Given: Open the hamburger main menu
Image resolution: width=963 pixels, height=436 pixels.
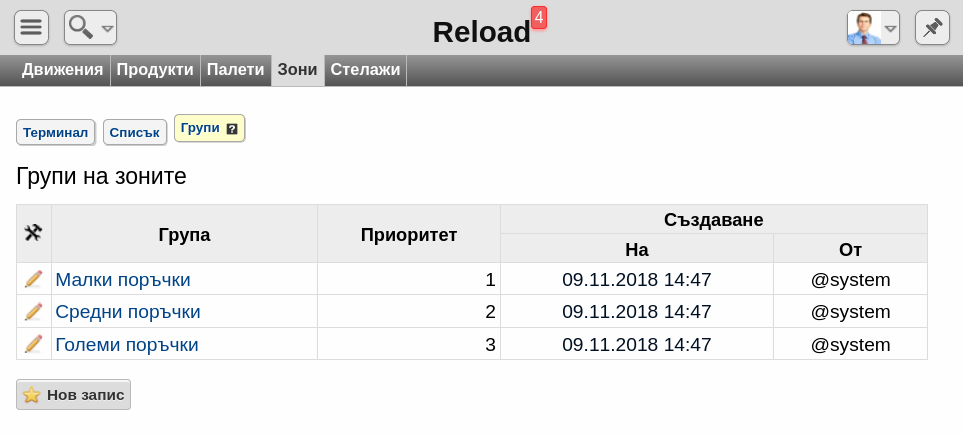Looking at the screenshot, I should click(x=31, y=28).
